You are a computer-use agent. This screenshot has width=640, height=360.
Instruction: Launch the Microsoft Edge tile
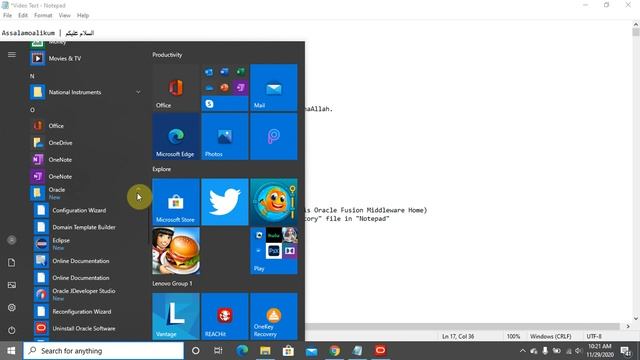tap(176, 137)
